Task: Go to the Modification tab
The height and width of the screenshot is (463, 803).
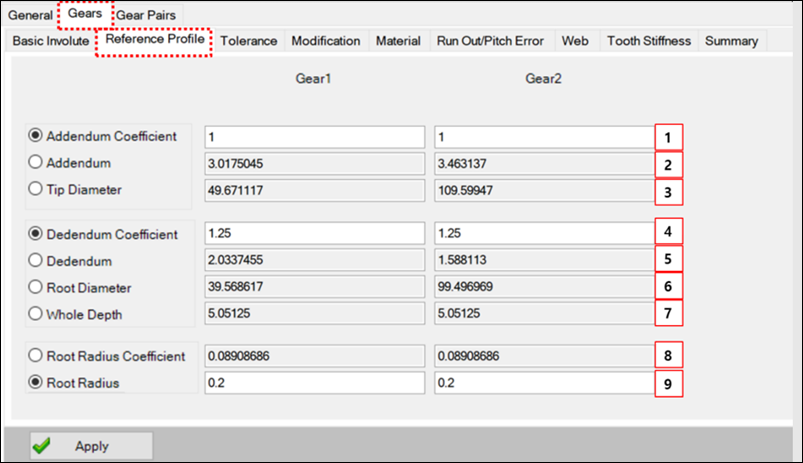Action: click(325, 41)
